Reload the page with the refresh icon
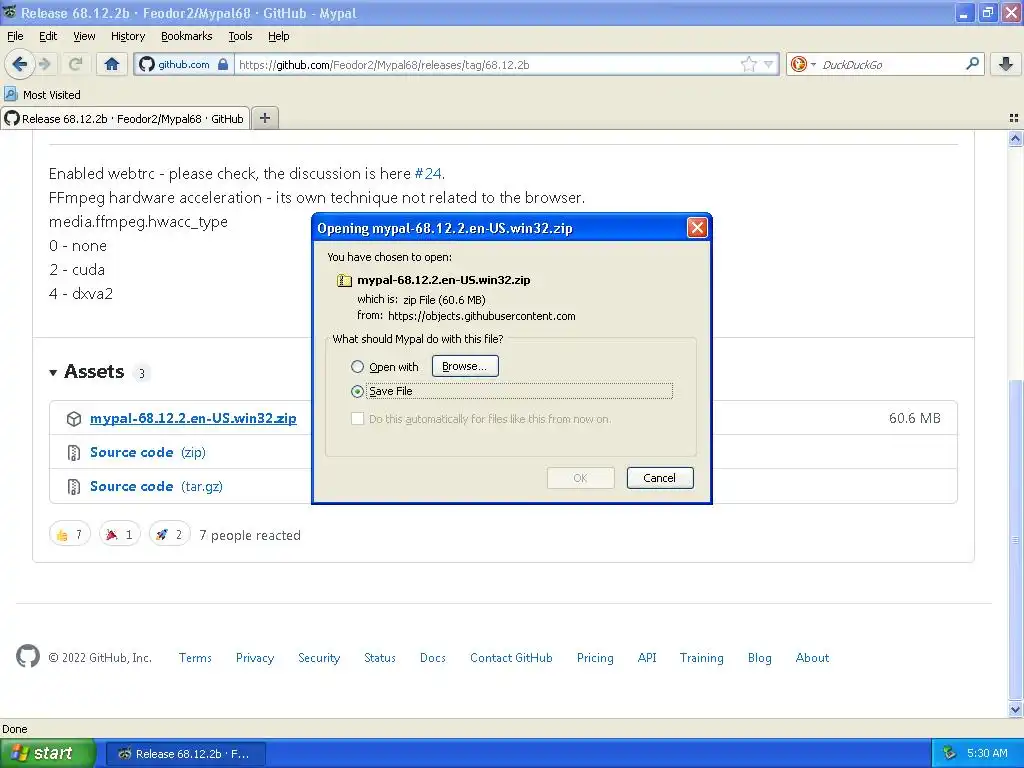Viewport: 1024px width, 768px height. tap(75, 64)
